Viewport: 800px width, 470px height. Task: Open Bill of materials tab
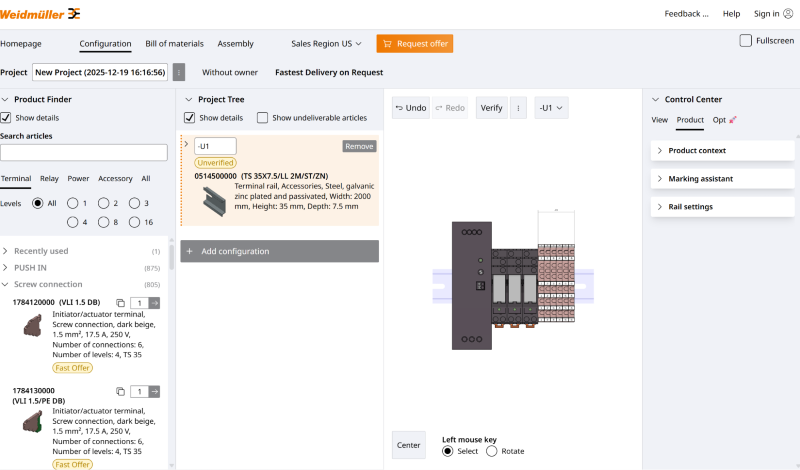(x=174, y=44)
